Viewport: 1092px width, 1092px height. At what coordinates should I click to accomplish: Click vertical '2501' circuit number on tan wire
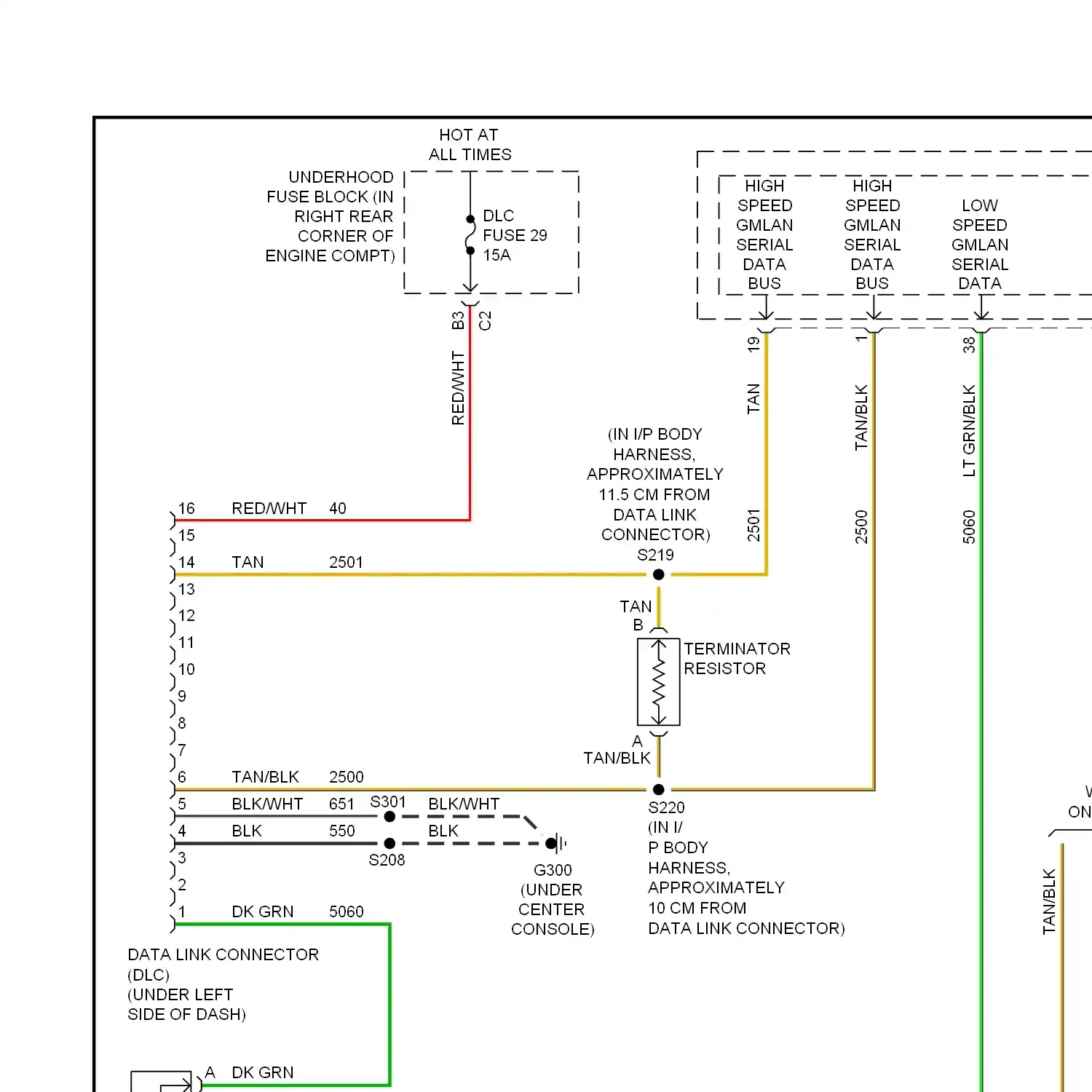753,526
